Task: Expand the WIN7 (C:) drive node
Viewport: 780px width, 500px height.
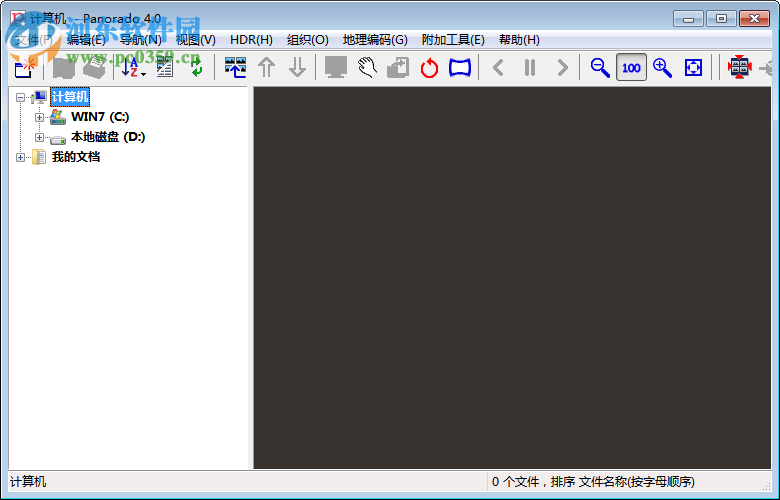Action: point(39,117)
